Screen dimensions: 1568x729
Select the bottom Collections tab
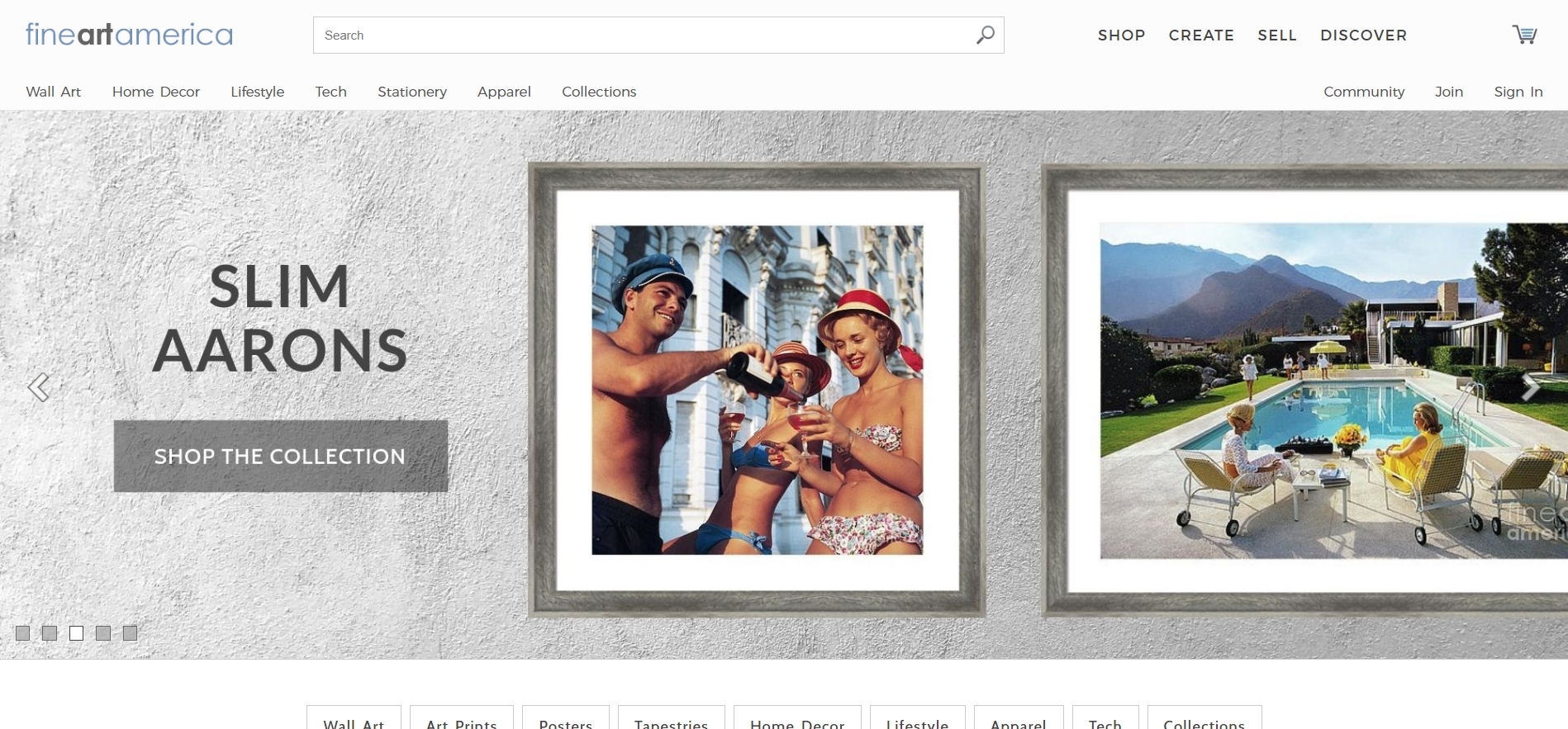[x=1205, y=718]
